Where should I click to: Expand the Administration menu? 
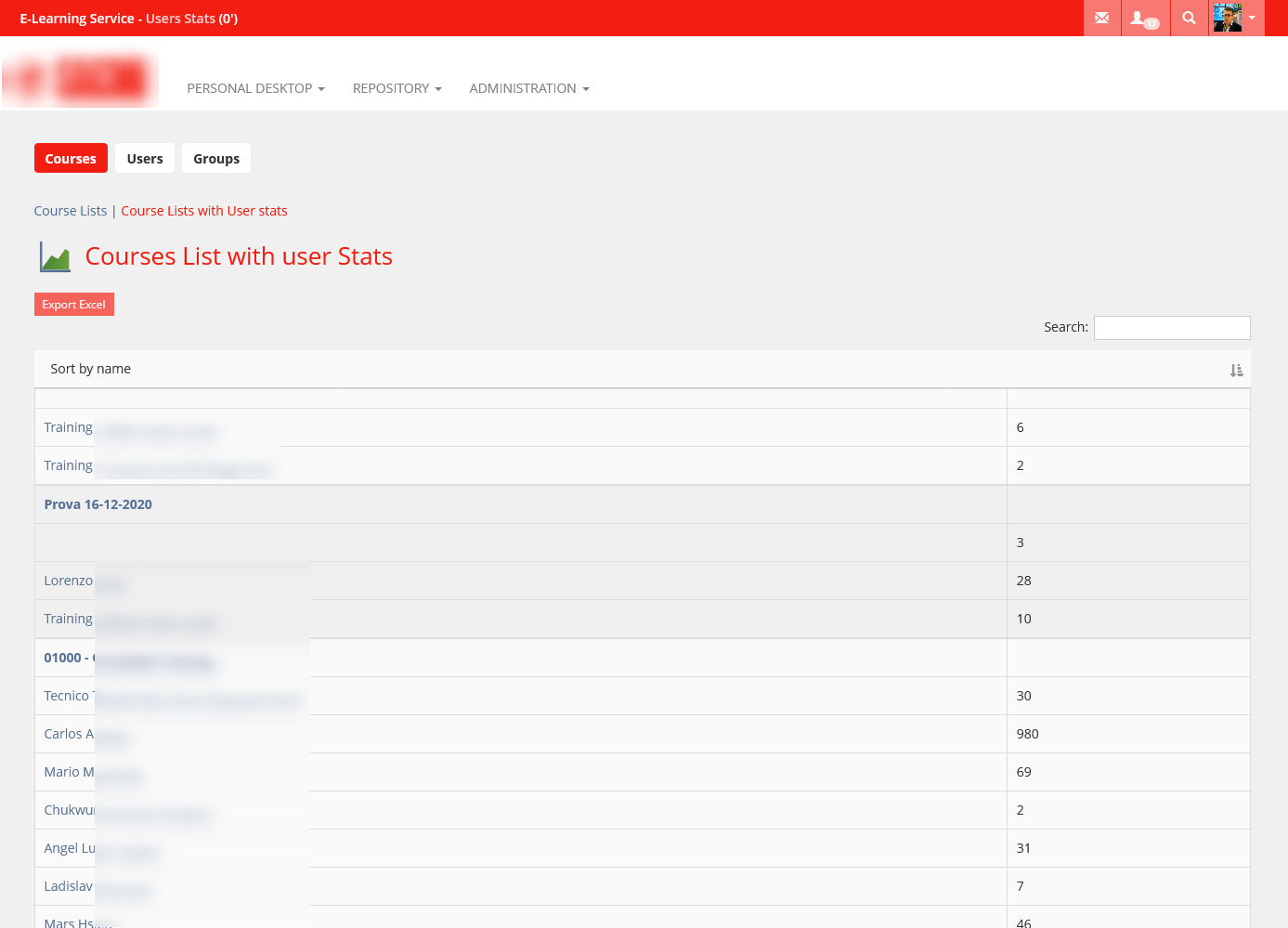click(528, 88)
